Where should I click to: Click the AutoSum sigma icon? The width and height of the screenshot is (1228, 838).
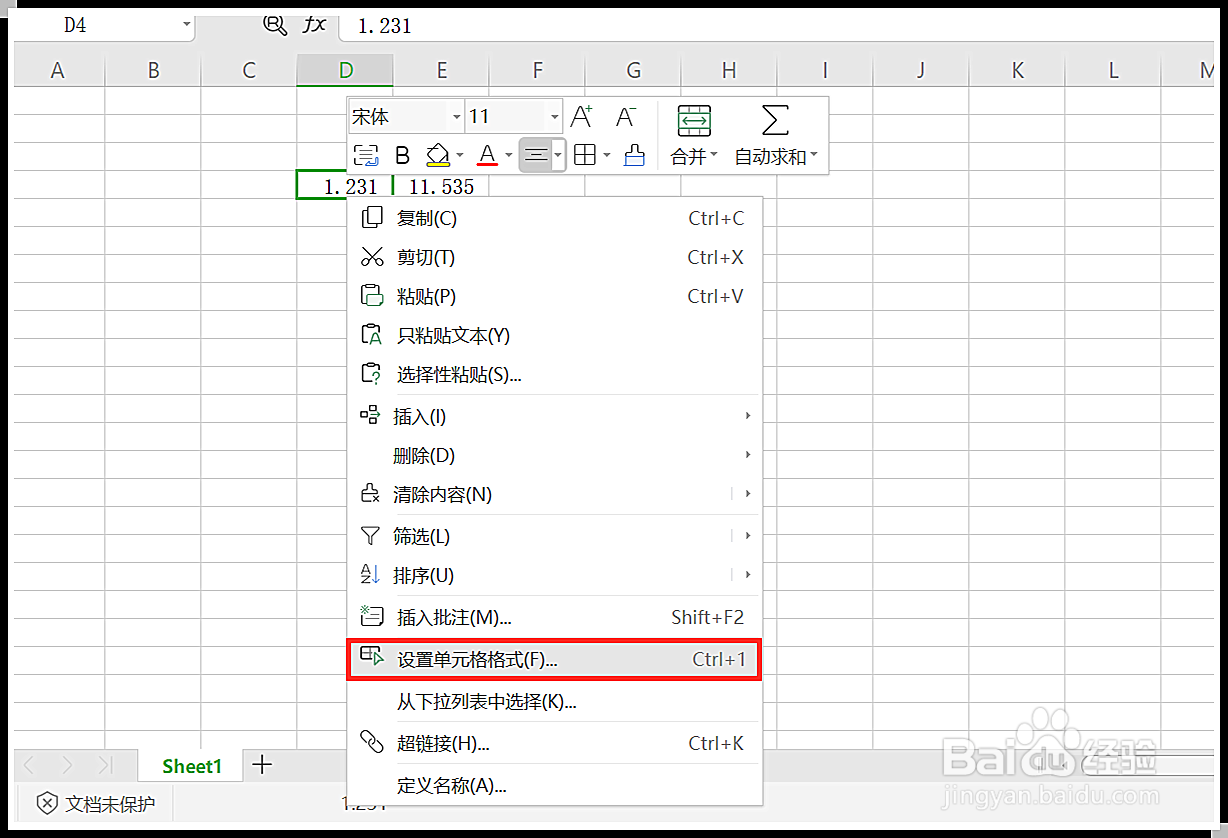[x=775, y=120]
